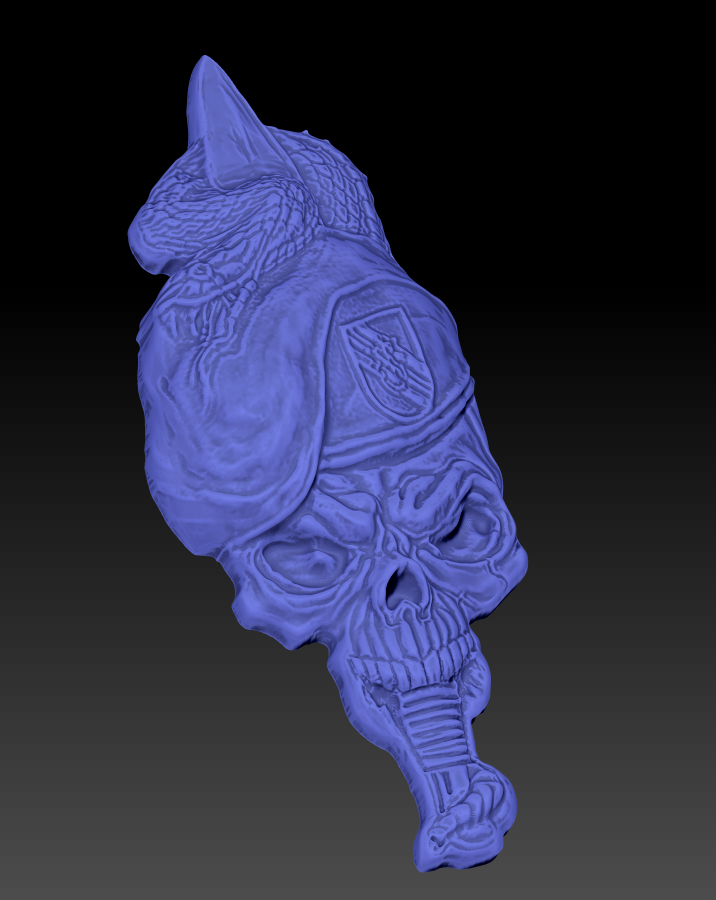Click the ribbed dagger grip below the jaw

pos(436,729)
